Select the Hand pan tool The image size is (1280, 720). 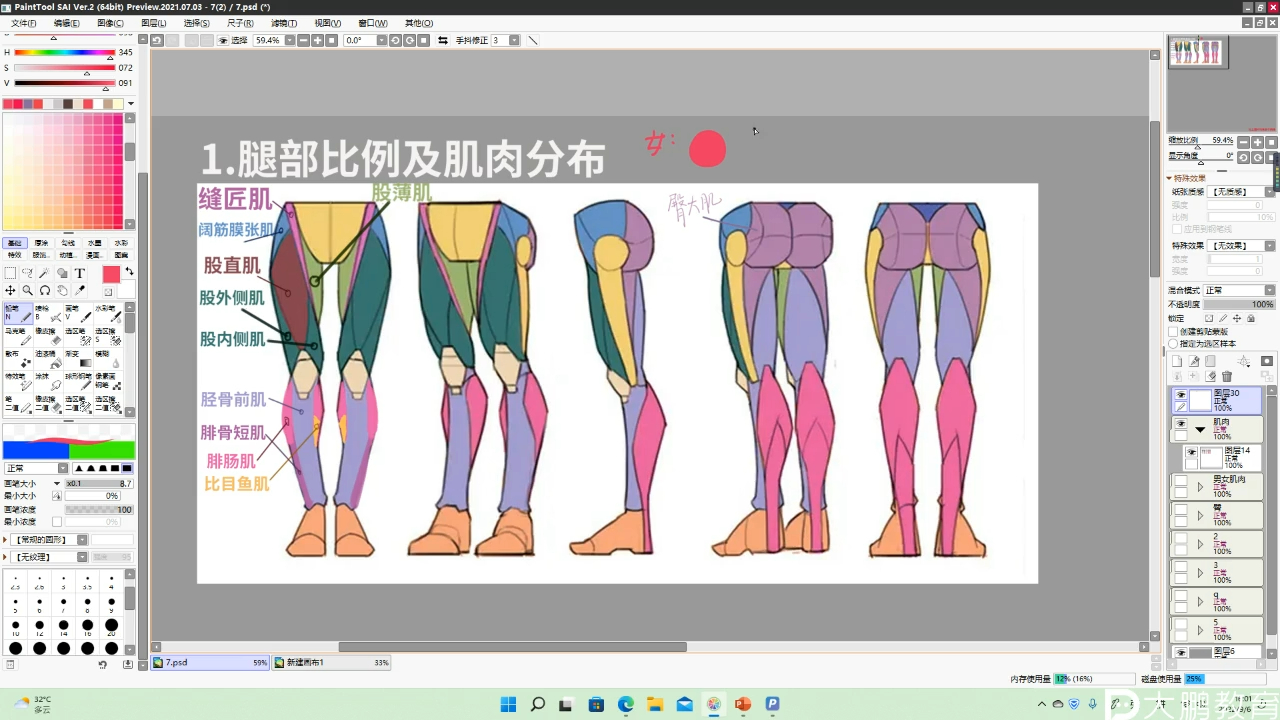(62, 291)
